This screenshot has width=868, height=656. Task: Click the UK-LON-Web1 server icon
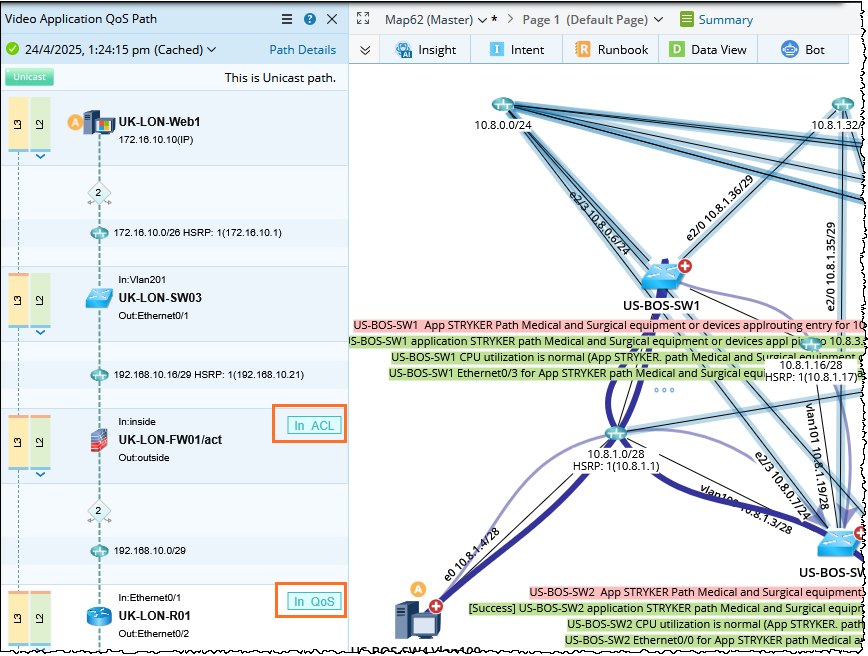99,123
